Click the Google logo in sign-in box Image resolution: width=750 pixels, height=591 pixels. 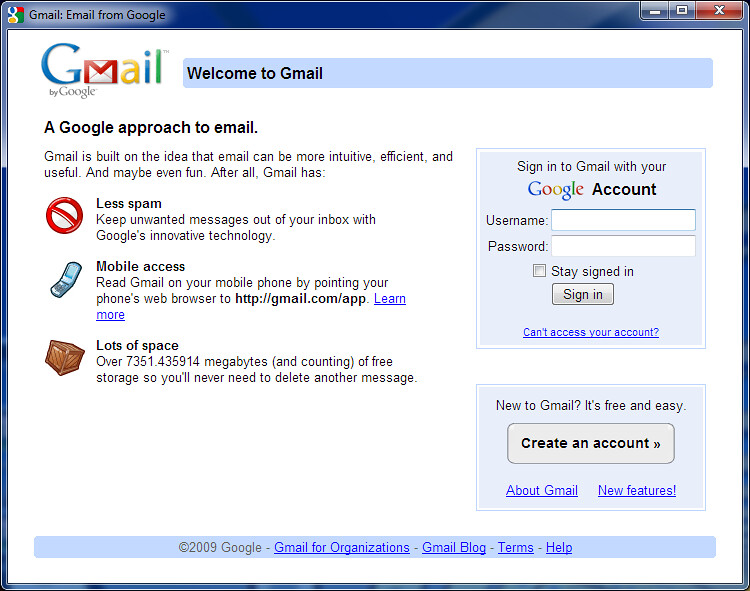[555, 190]
